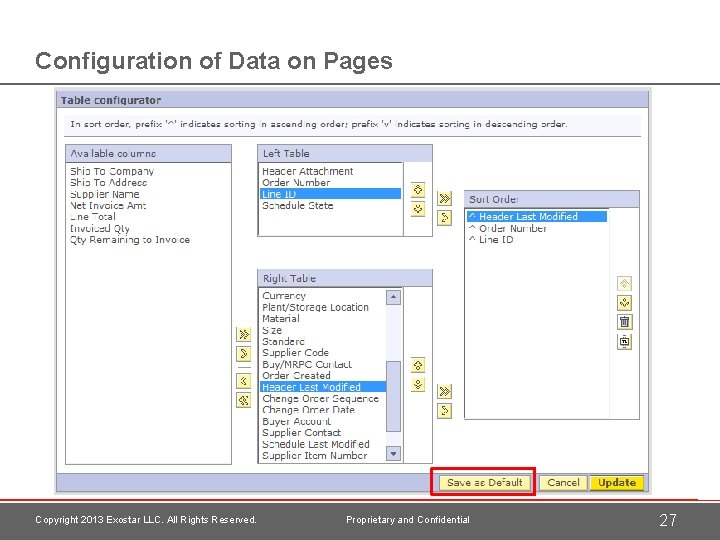Select 'Qty Remaining to Invoice' in Available columns
720x540 pixels.
[x=130, y=240]
